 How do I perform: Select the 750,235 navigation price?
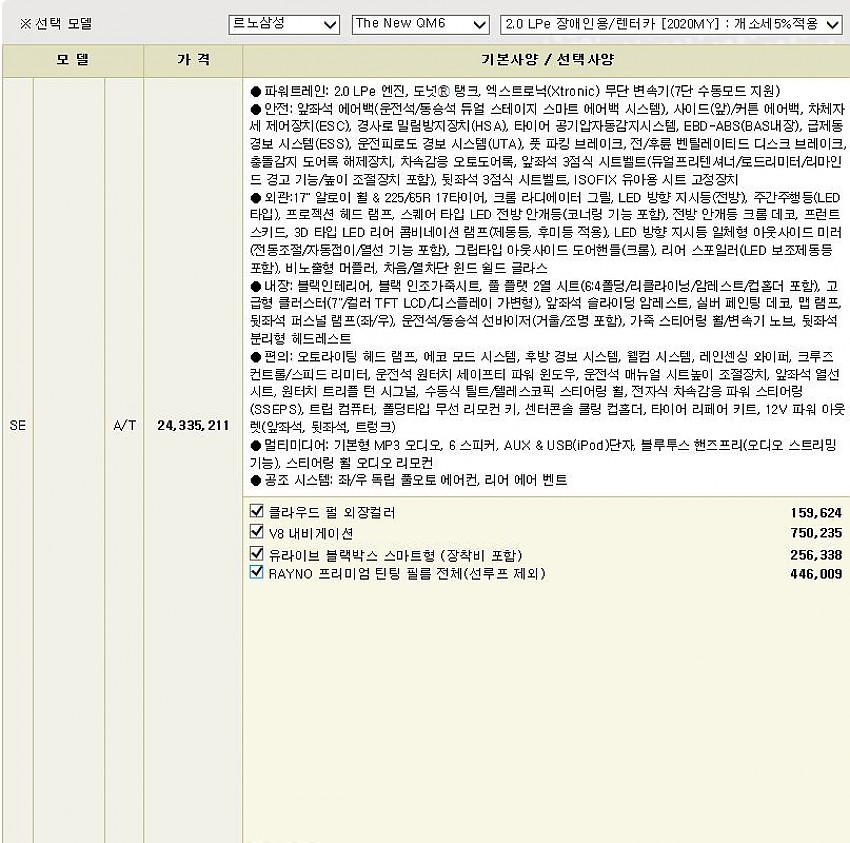[x=815, y=533]
